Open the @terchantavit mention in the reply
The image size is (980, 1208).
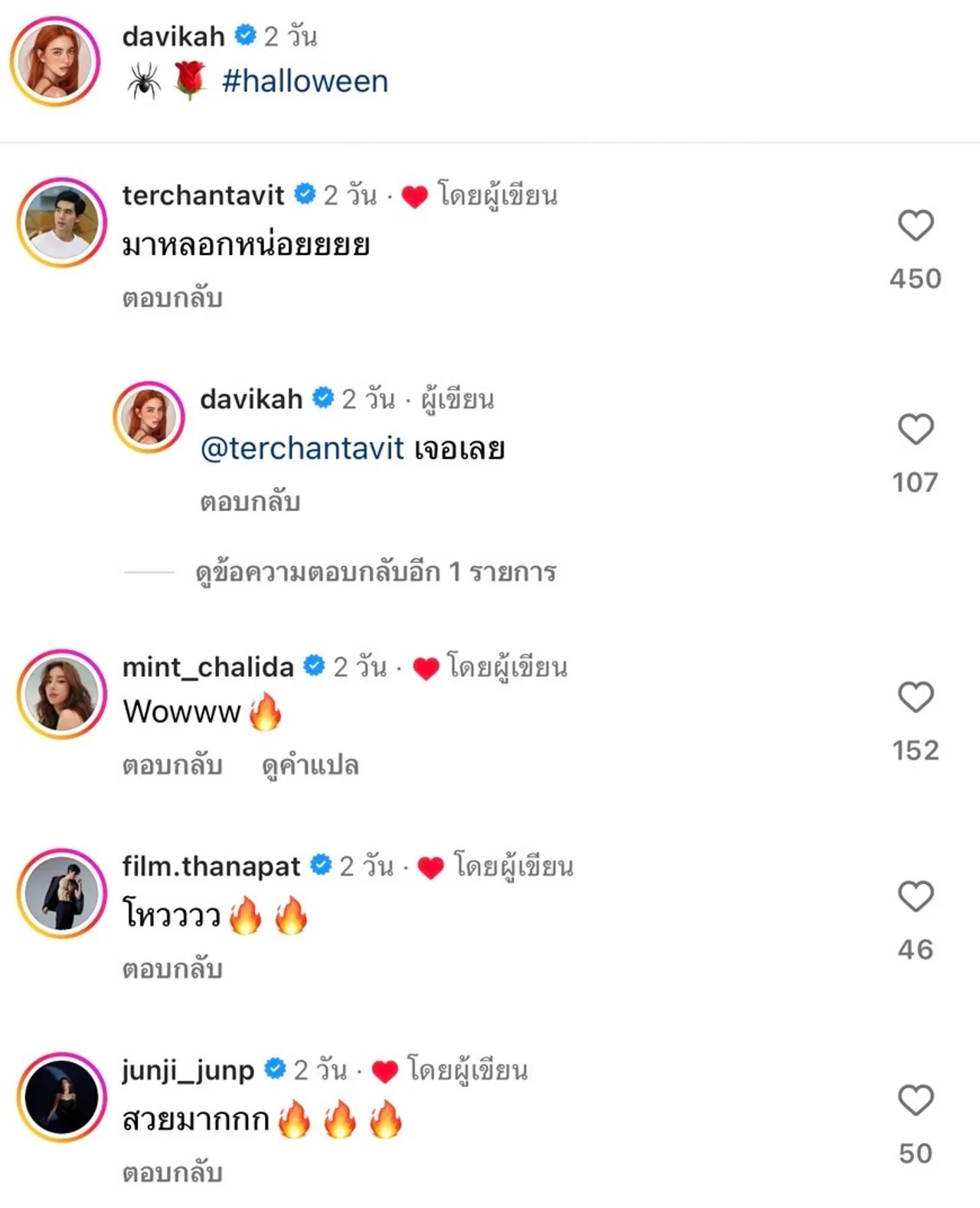point(302,449)
